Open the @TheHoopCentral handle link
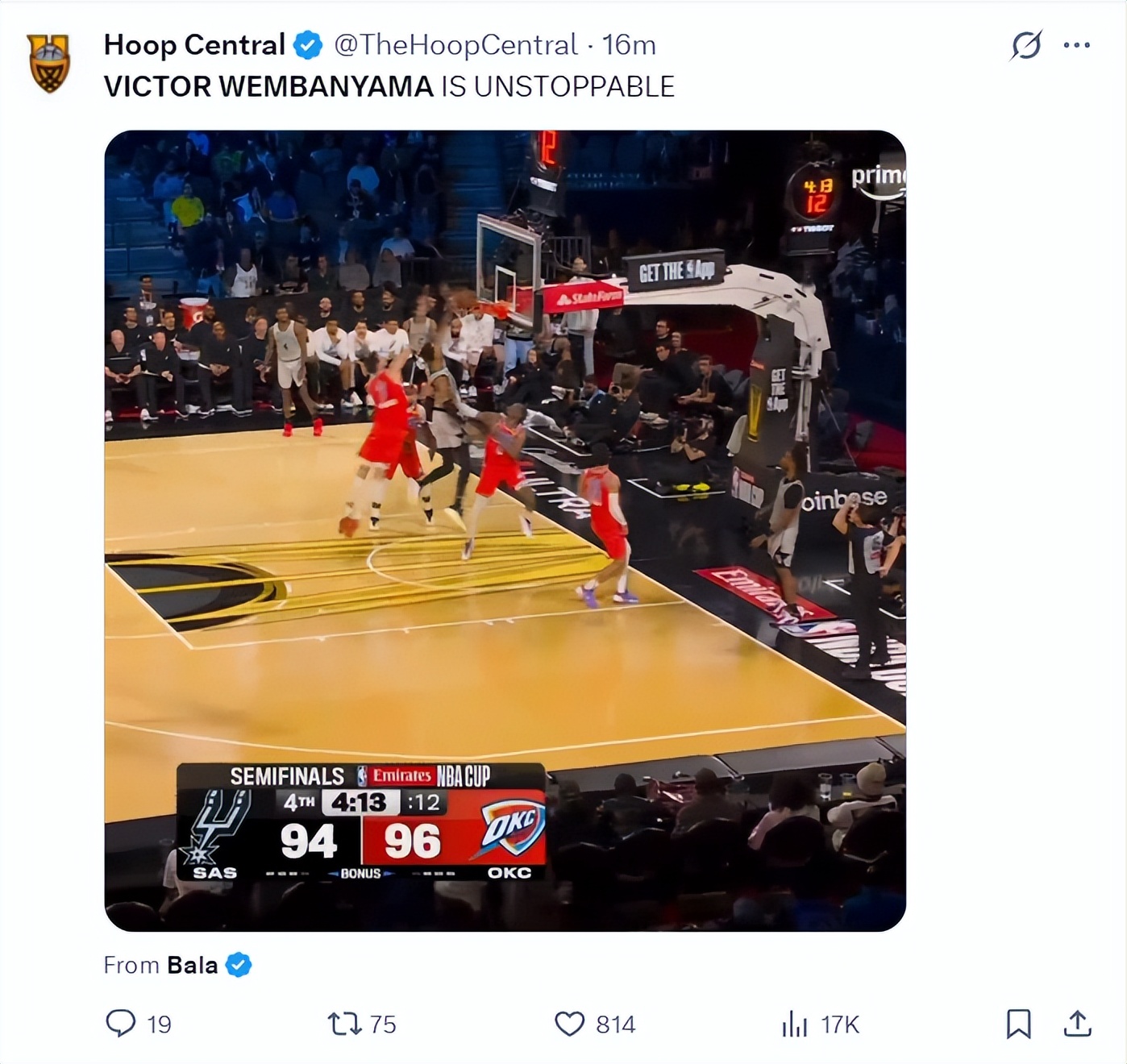 pos(455,45)
